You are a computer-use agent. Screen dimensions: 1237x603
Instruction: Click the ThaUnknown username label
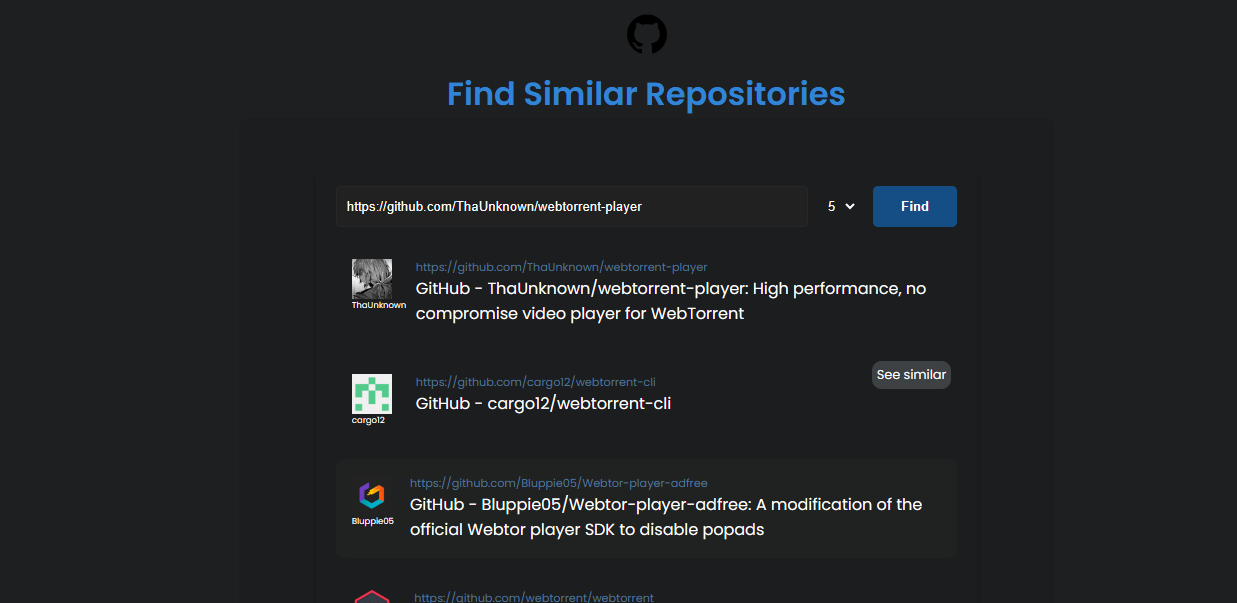(x=379, y=305)
